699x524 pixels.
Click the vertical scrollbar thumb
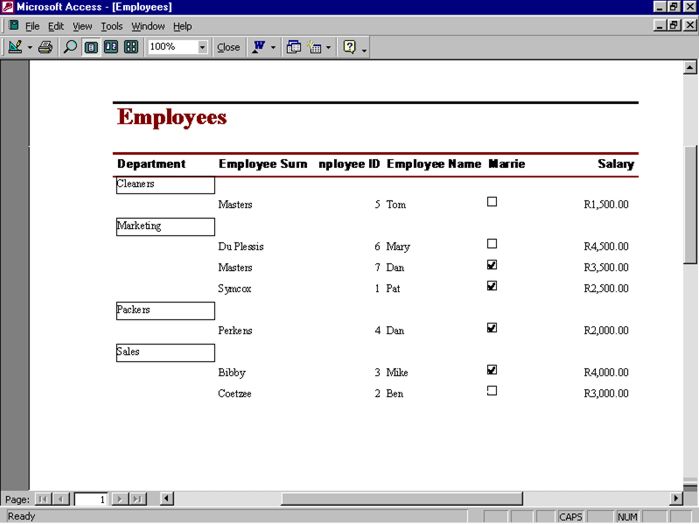tap(690, 205)
